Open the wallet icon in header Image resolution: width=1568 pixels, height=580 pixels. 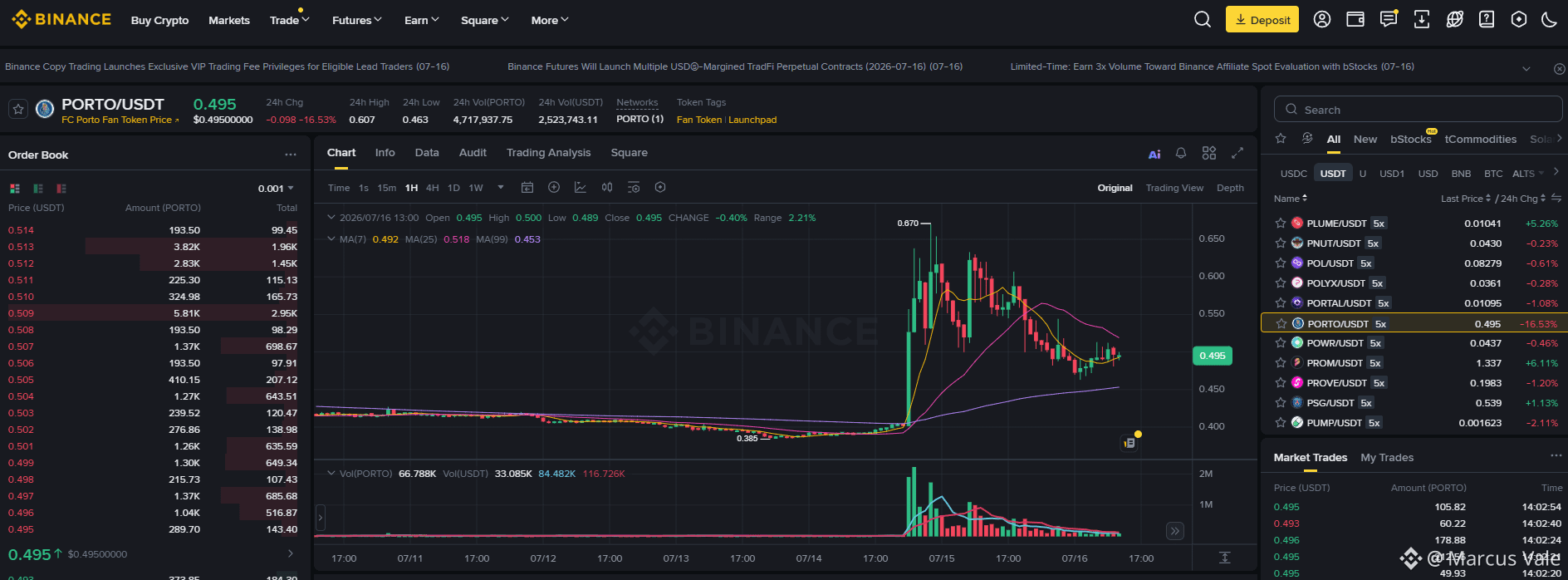pyautogui.click(x=1355, y=19)
